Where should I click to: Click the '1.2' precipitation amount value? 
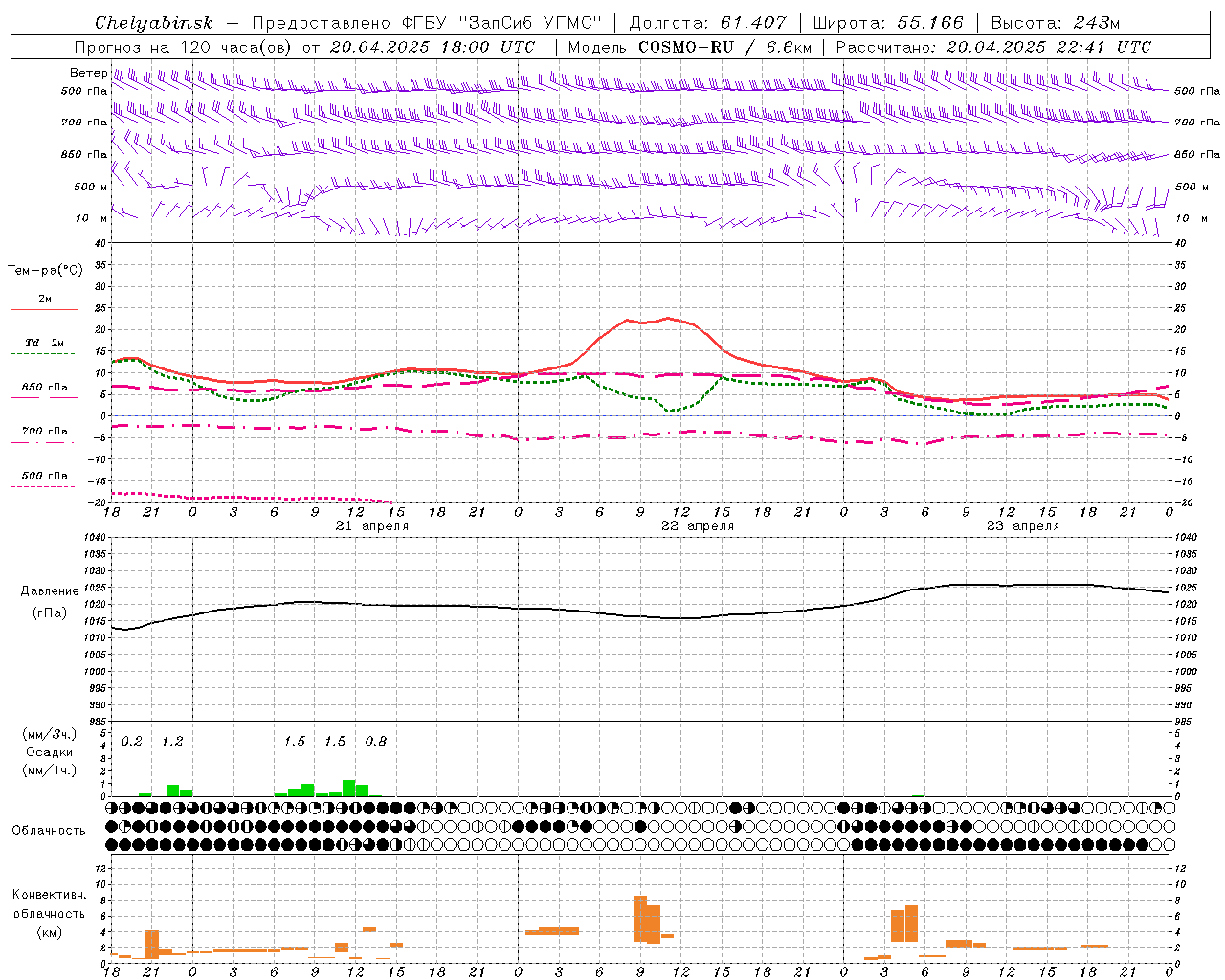click(x=172, y=742)
